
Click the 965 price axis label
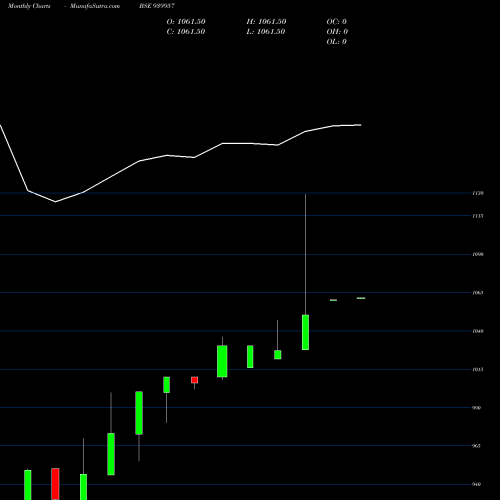477,446
